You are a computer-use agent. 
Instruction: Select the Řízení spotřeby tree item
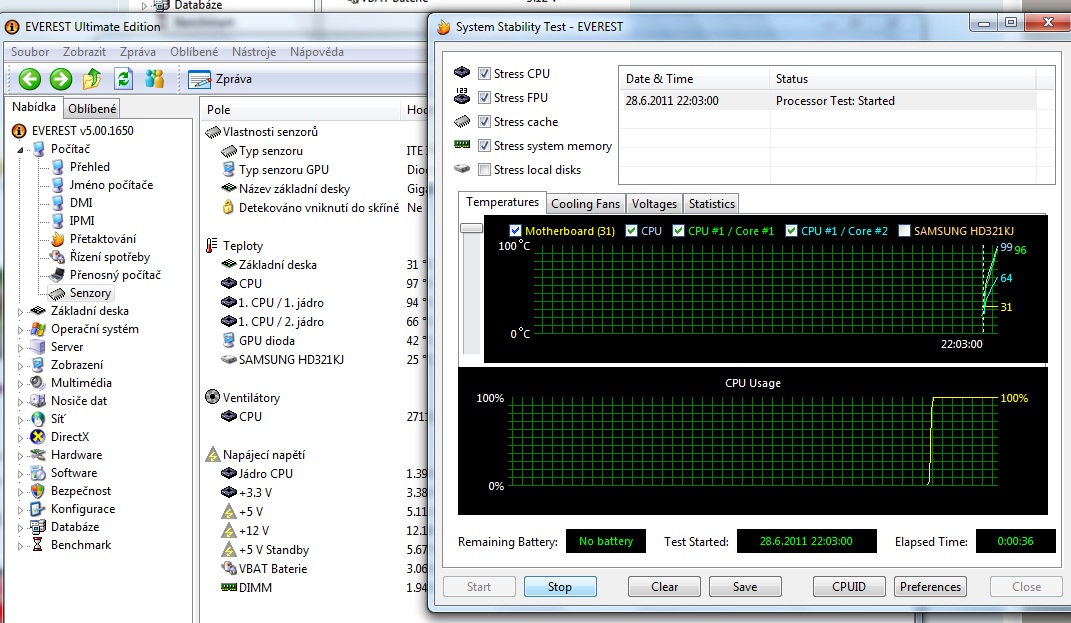pyautogui.click(x=109, y=257)
